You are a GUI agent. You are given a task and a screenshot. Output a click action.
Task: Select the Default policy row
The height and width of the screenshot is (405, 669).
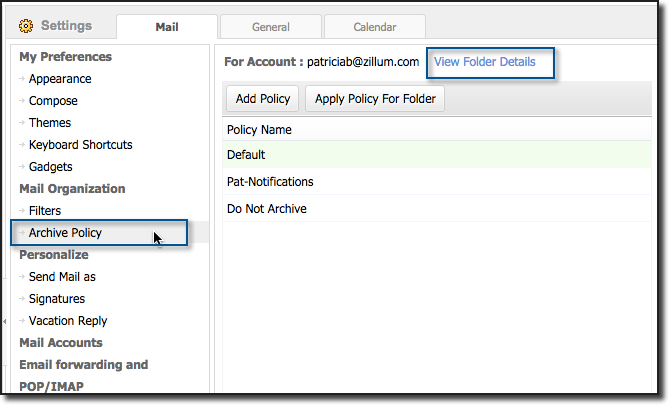437,154
